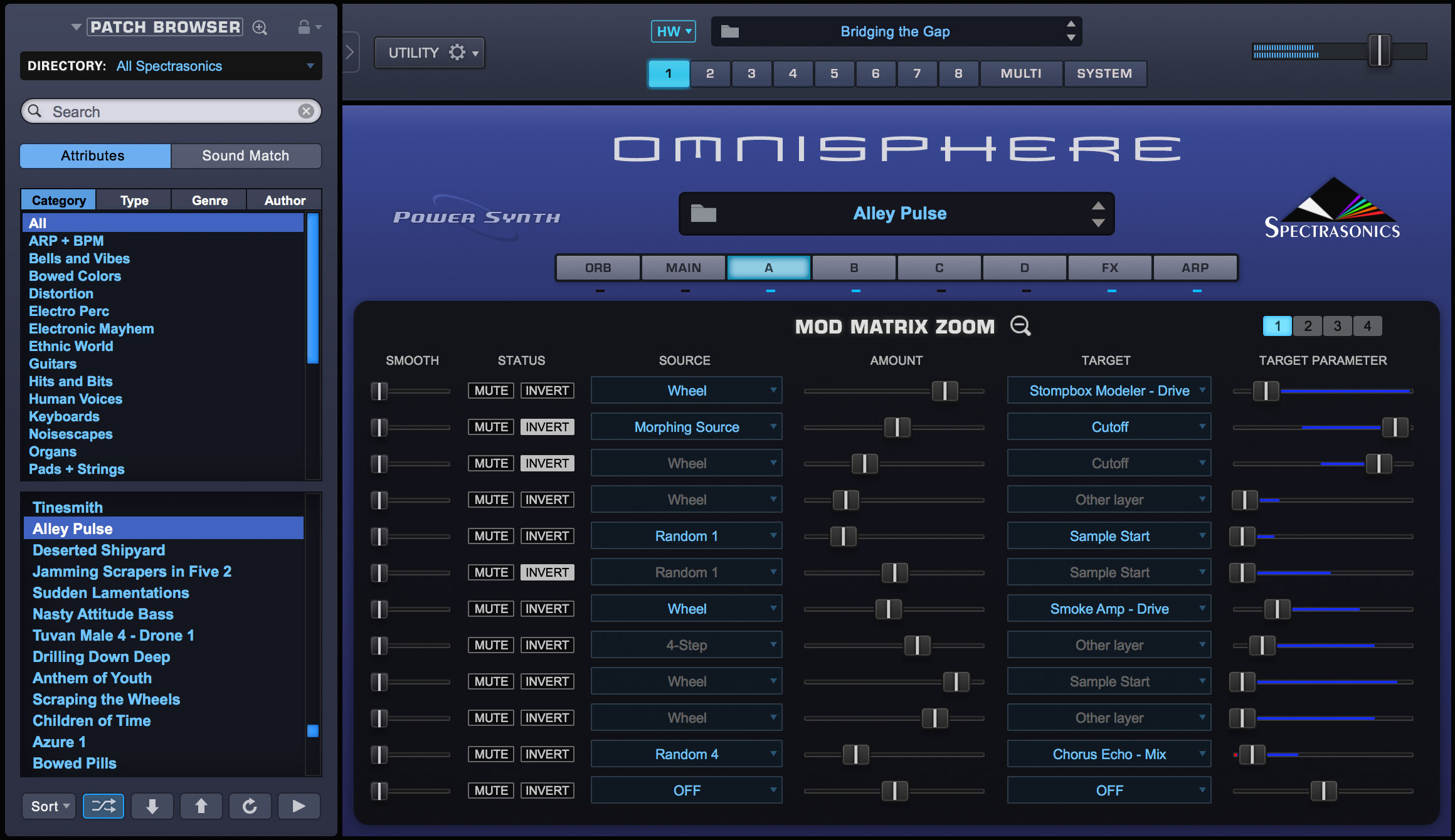Toggle INVERT on the Random 4 row

tap(547, 754)
